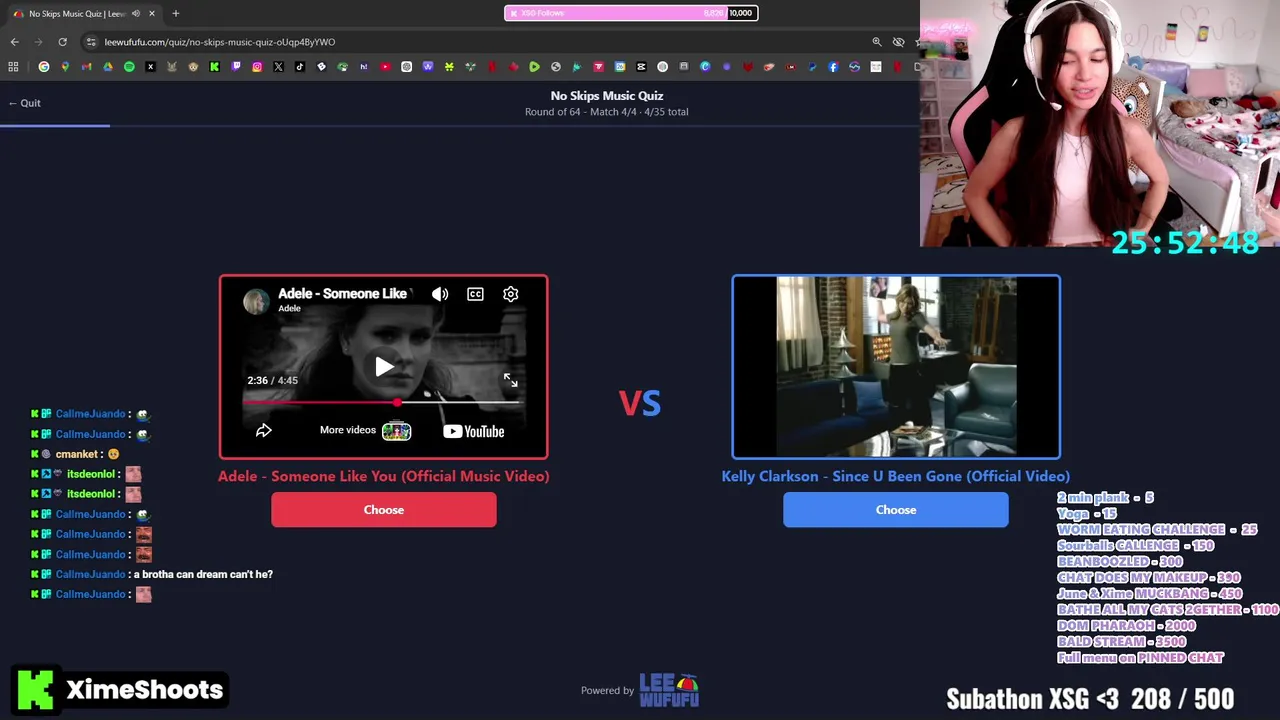Open Adele - Someone Like video title
Image resolution: width=1280 pixels, height=720 pixels.
pos(342,293)
